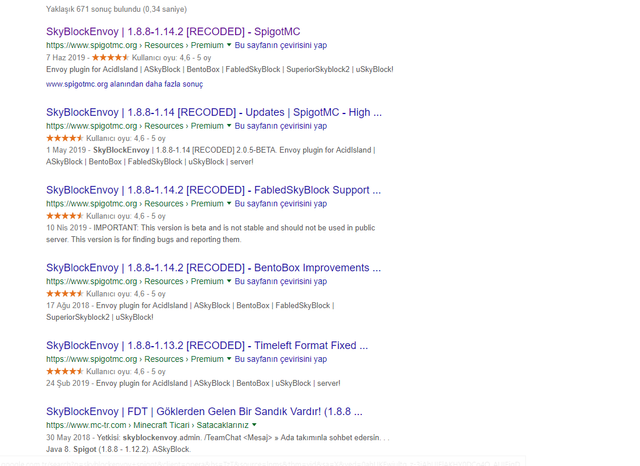
Task: Open the Göklerden Gelen Bir Sandık Vardır result
Action: (x=204, y=411)
